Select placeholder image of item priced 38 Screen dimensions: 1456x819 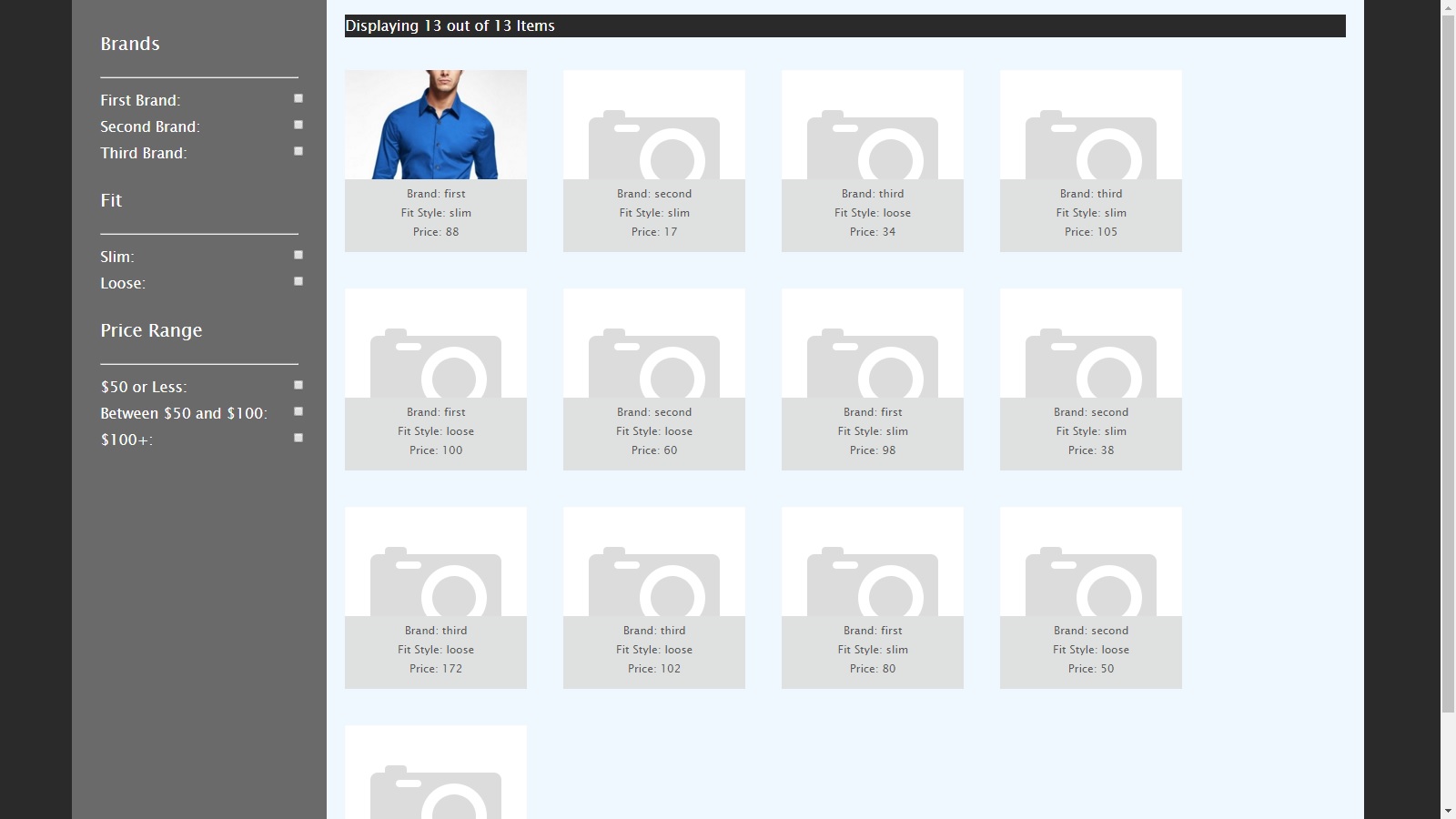1091,343
